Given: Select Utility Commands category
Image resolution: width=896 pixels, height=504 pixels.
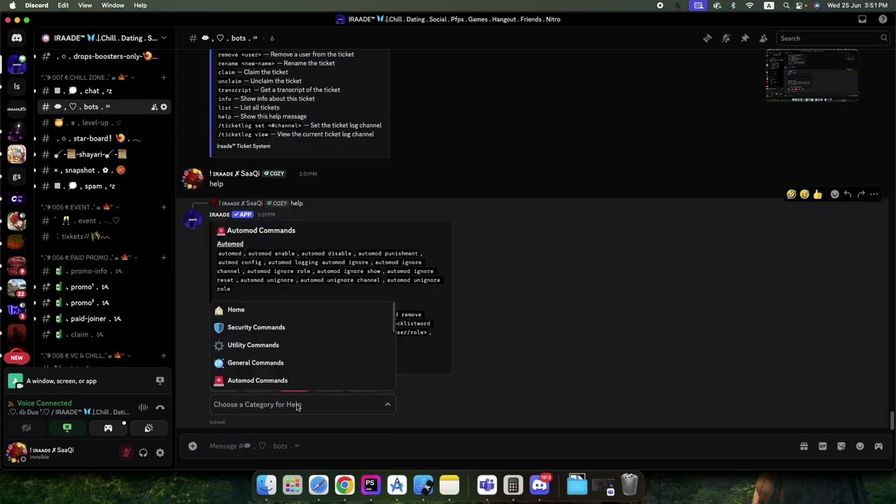Looking at the screenshot, I should click(303, 345).
